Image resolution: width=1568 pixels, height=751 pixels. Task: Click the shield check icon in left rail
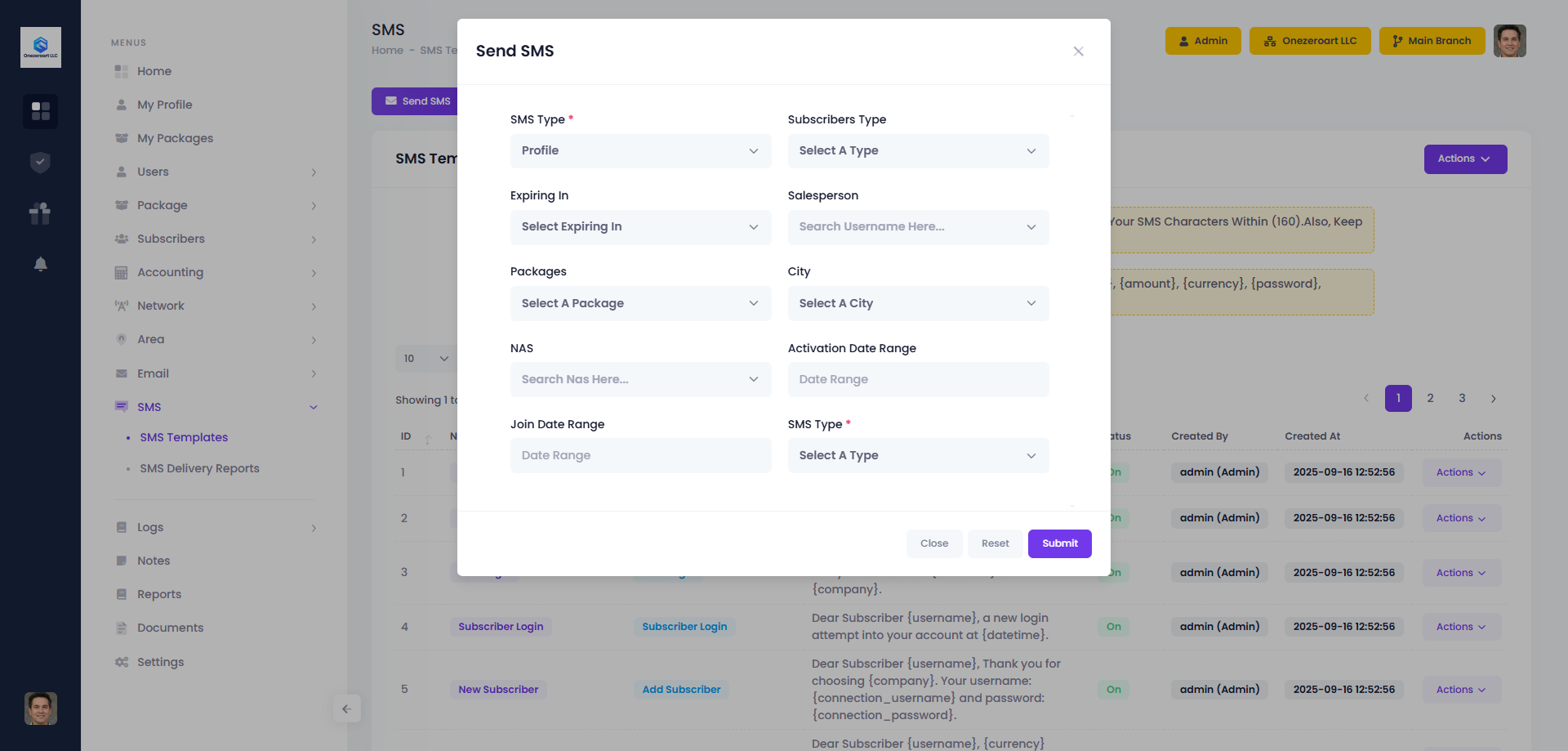tap(40, 163)
